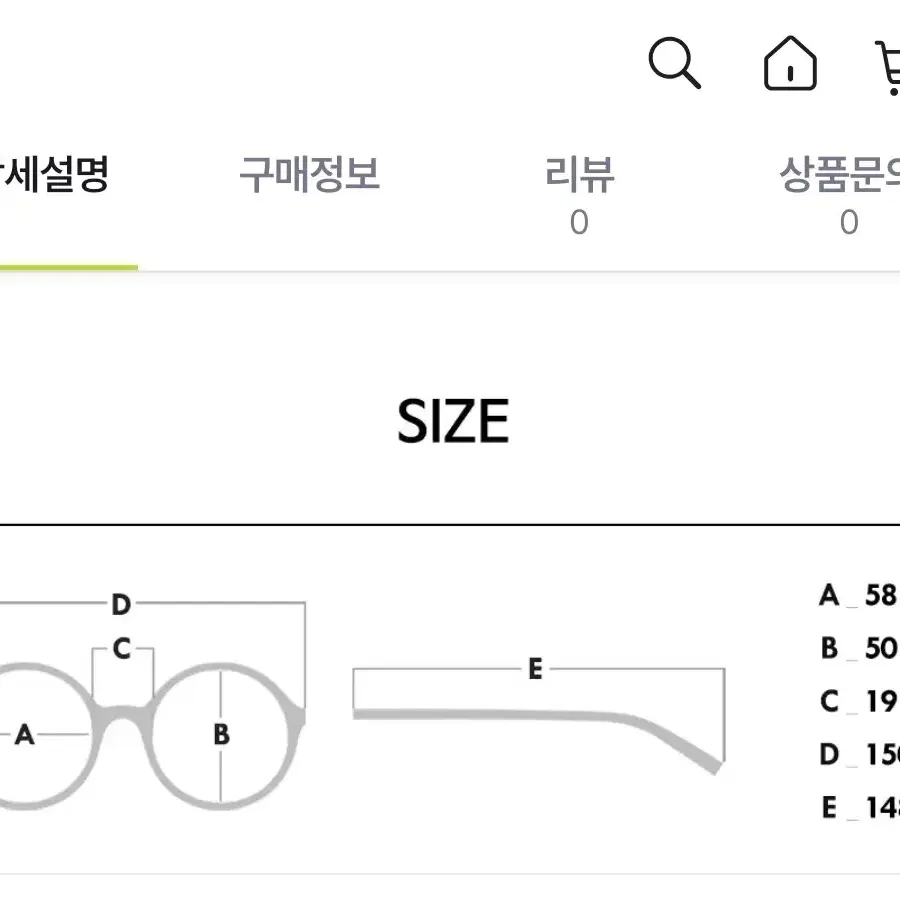The width and height of the screenshot is (900, 900).
Task: Click the B lens height label
Action: pos(222,734)
